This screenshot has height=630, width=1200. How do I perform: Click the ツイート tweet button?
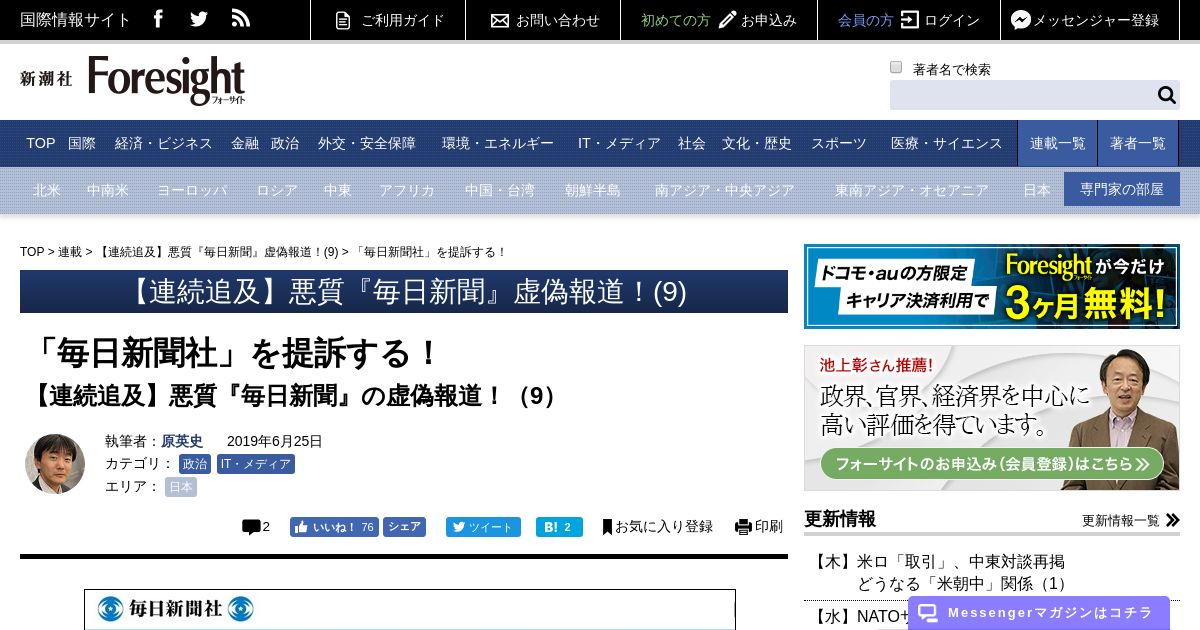pyautogui.click(x=483, y=527)
